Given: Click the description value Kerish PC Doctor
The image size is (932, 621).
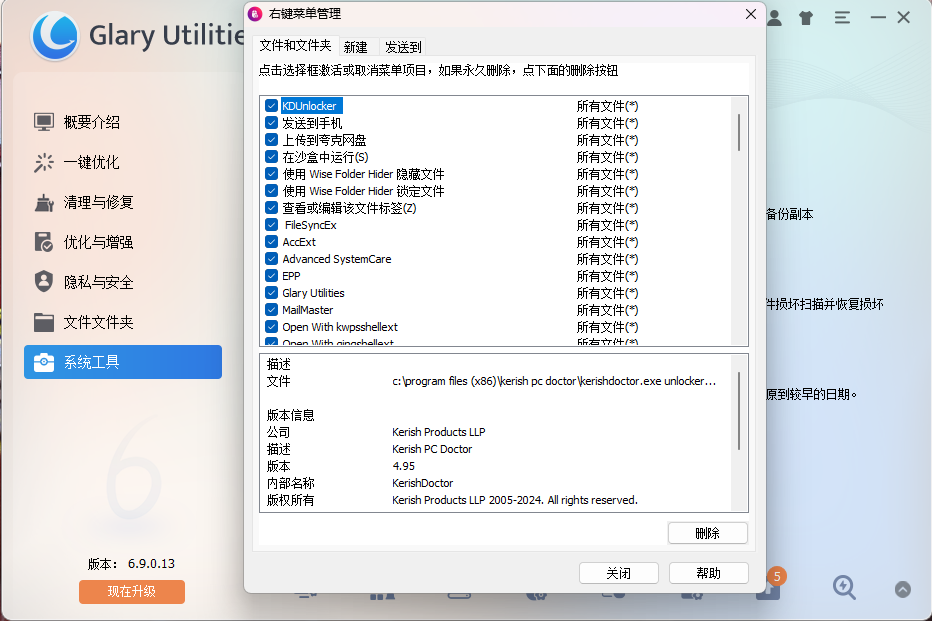Looking at the screenshot, I should [x=432, y=449].
